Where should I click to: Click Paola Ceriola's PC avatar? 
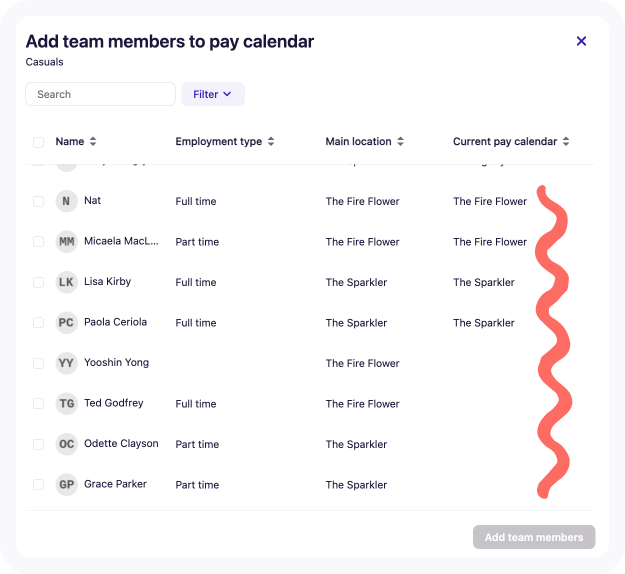click(x=67, y=322)
